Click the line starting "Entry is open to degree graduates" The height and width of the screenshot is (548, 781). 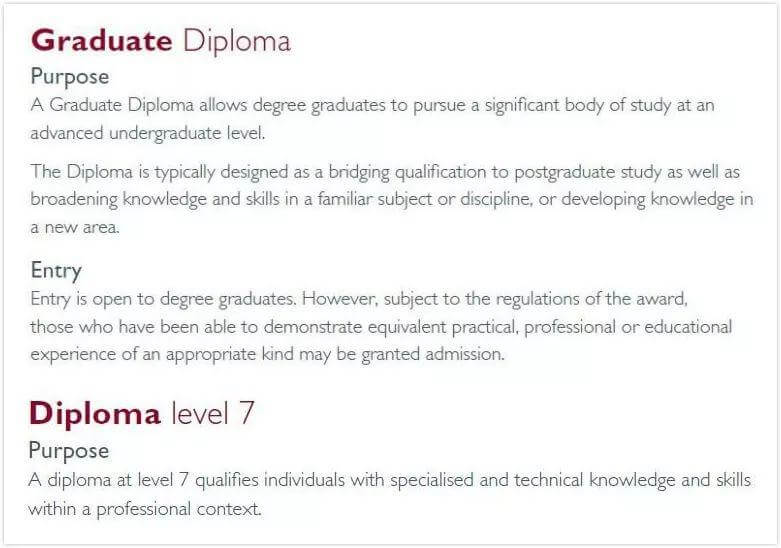(x=361, y=298)
